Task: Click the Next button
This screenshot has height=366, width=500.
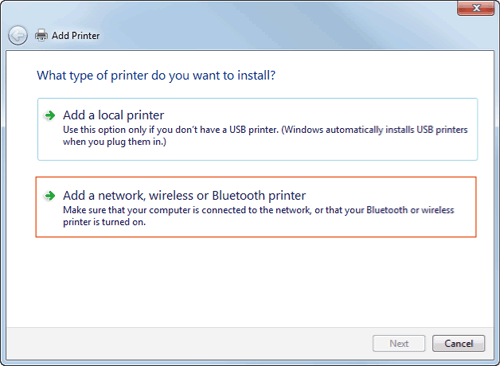Action: pos(399,343)
